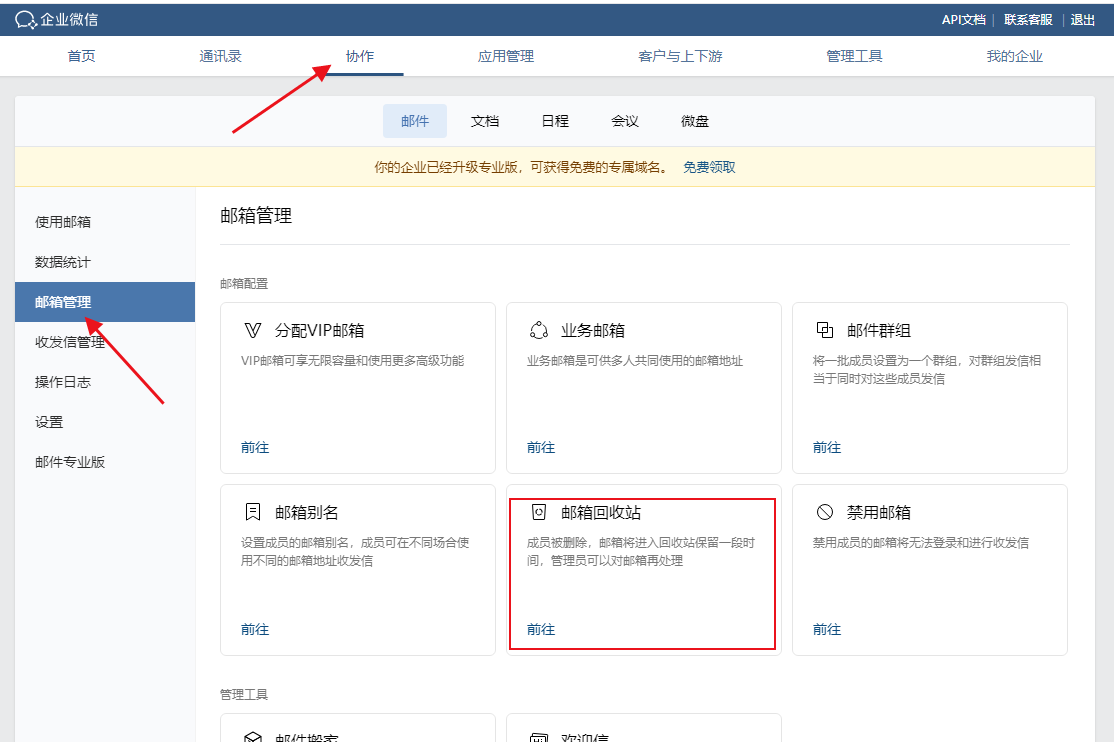The image size is (1114, 742).
Task: Click the 企业微信 logo icon
Action: pos(25,19)
